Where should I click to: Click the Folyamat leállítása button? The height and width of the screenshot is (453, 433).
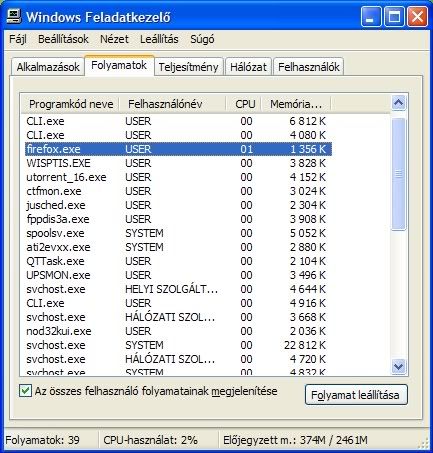356,395
